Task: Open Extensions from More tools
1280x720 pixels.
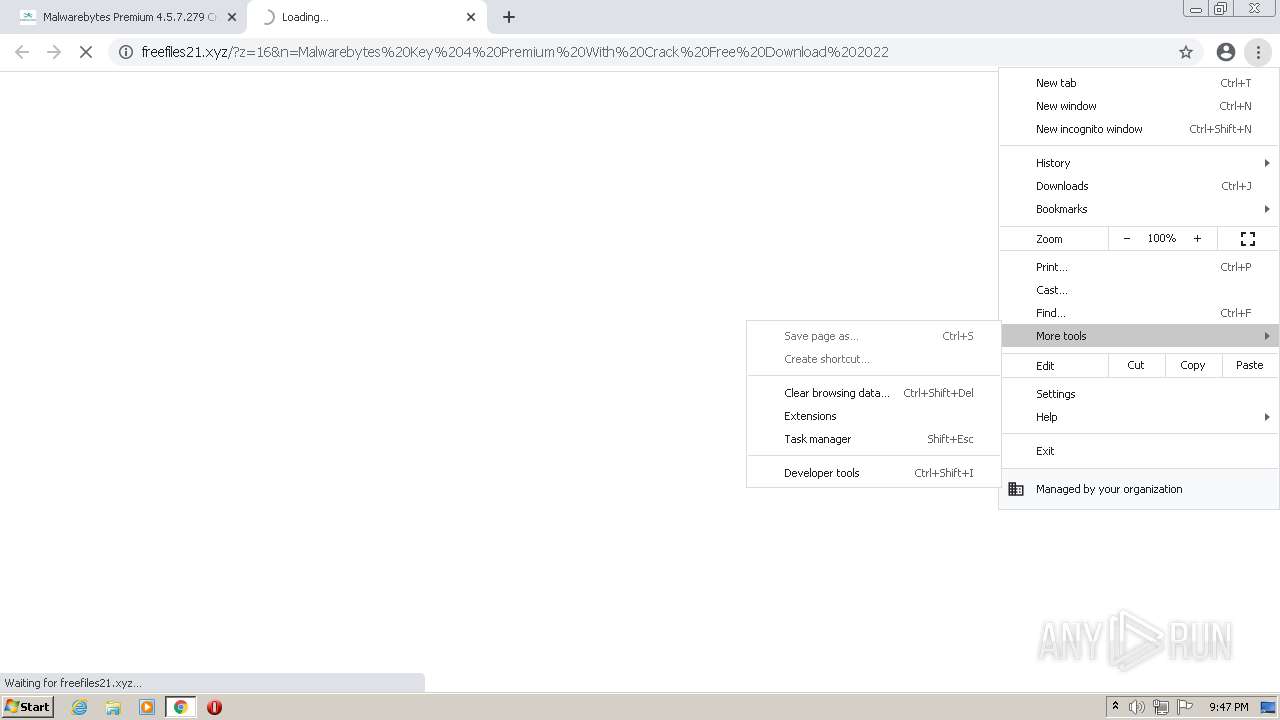Action: tap(873, 416)
